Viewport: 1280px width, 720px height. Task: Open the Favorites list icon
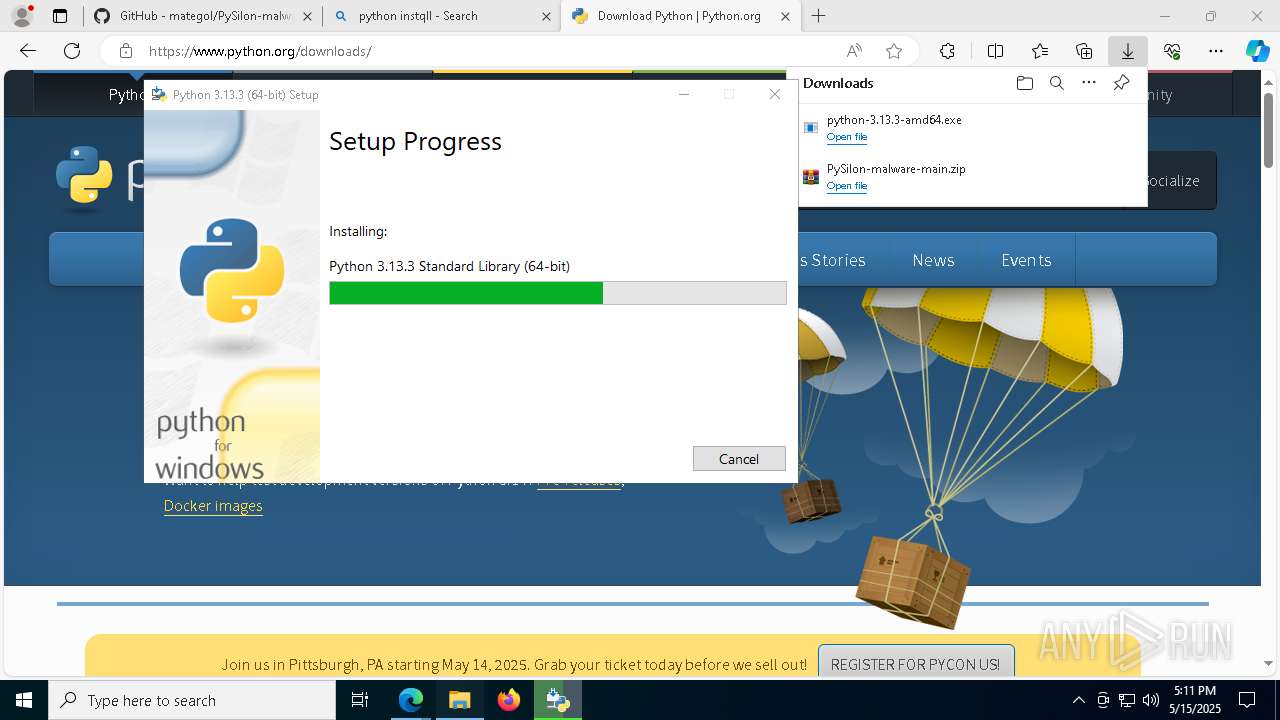[x=1040, y=51]
